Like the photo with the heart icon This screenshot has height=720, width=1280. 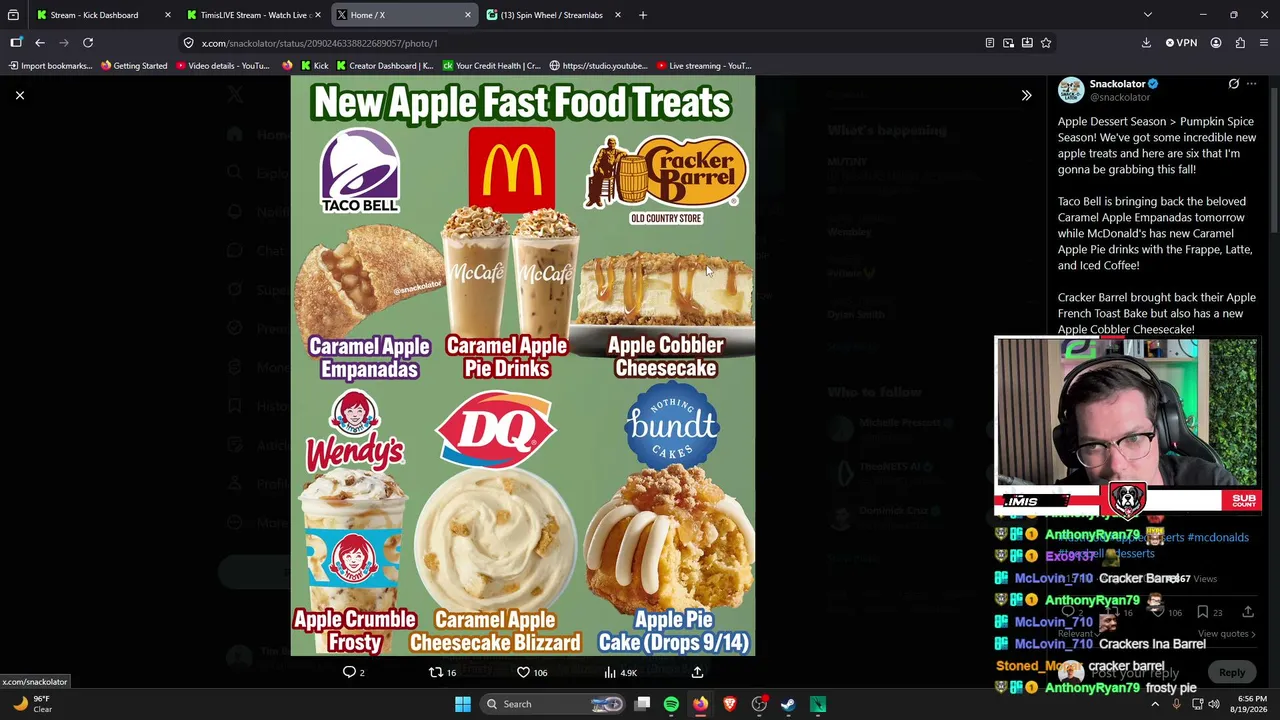point(523,672)
